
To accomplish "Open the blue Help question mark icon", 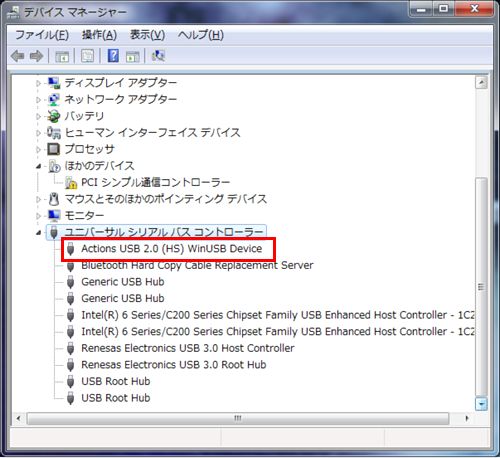I will pos(113,56).
